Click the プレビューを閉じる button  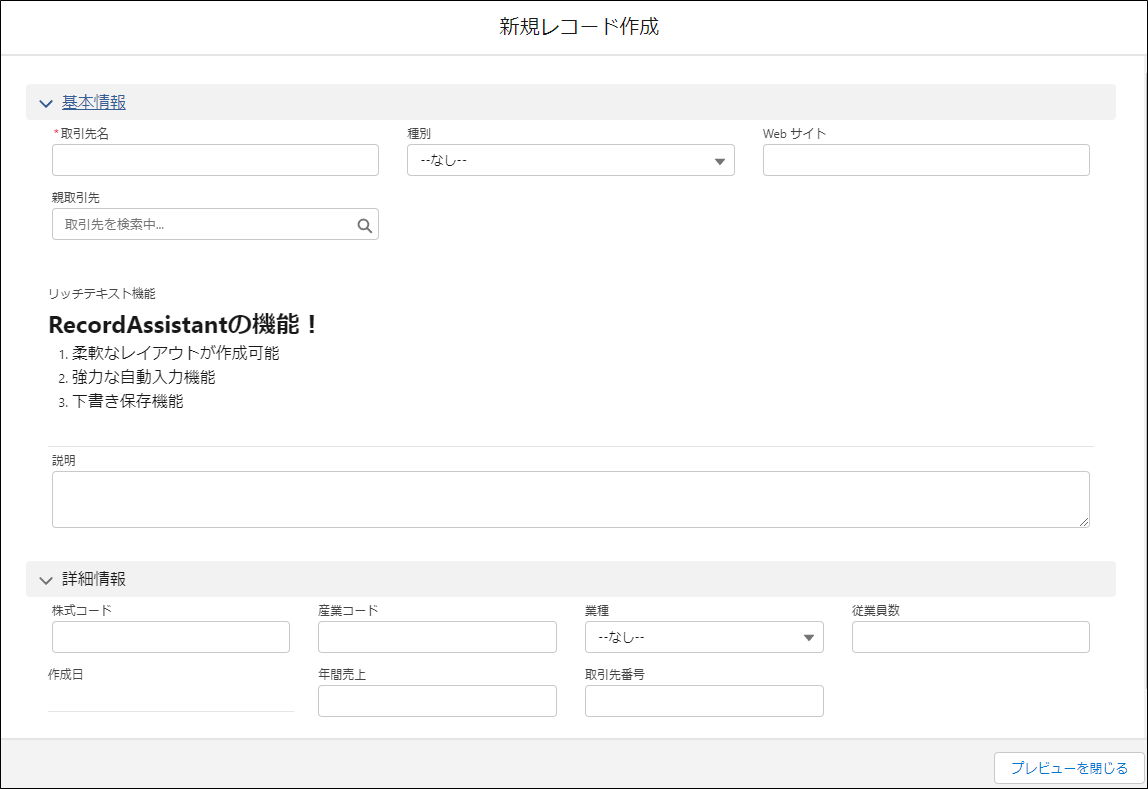[1069, 768]
